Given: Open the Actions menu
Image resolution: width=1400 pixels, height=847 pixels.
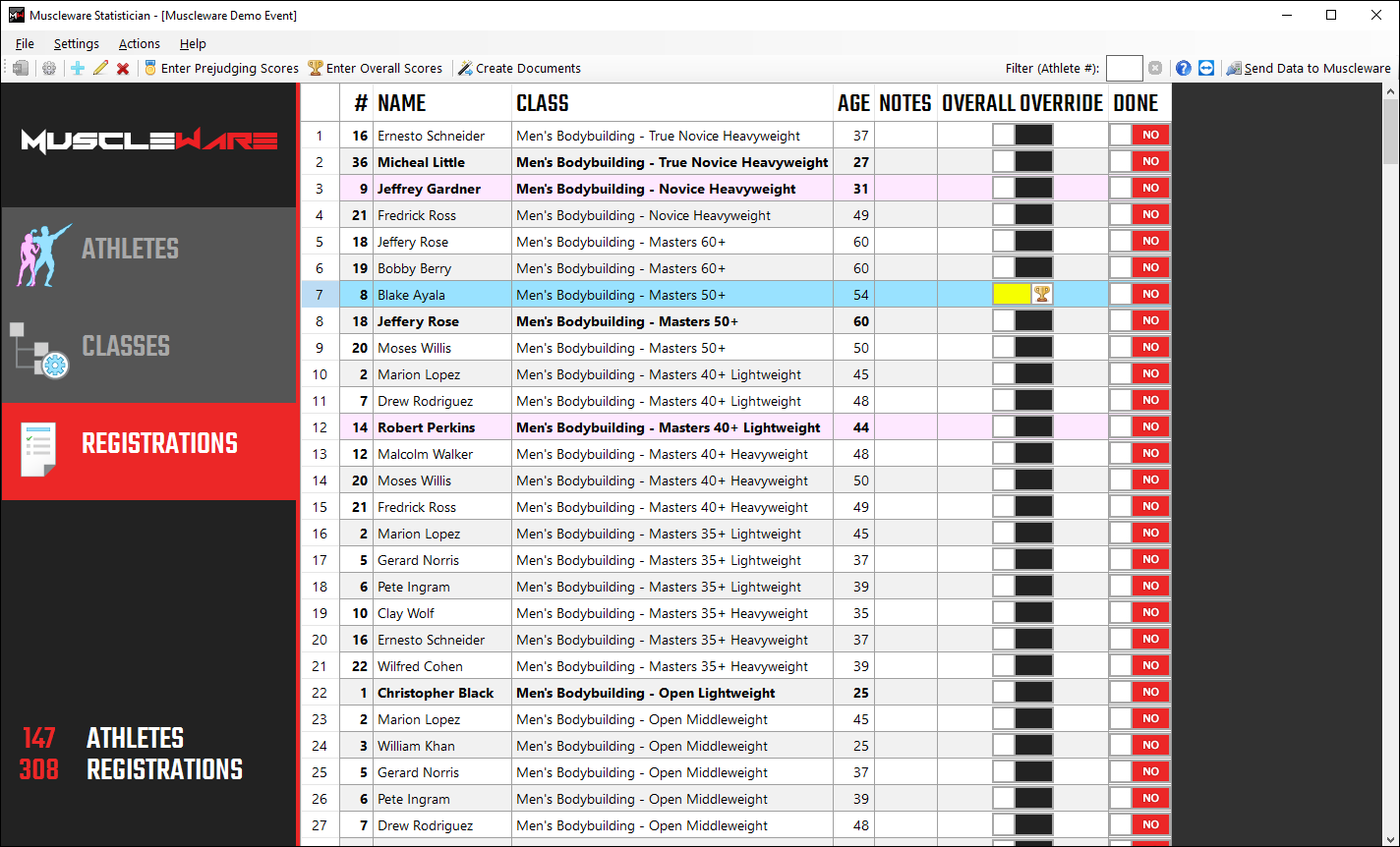Looking at the screenshot, I should [x=139, y=43].
